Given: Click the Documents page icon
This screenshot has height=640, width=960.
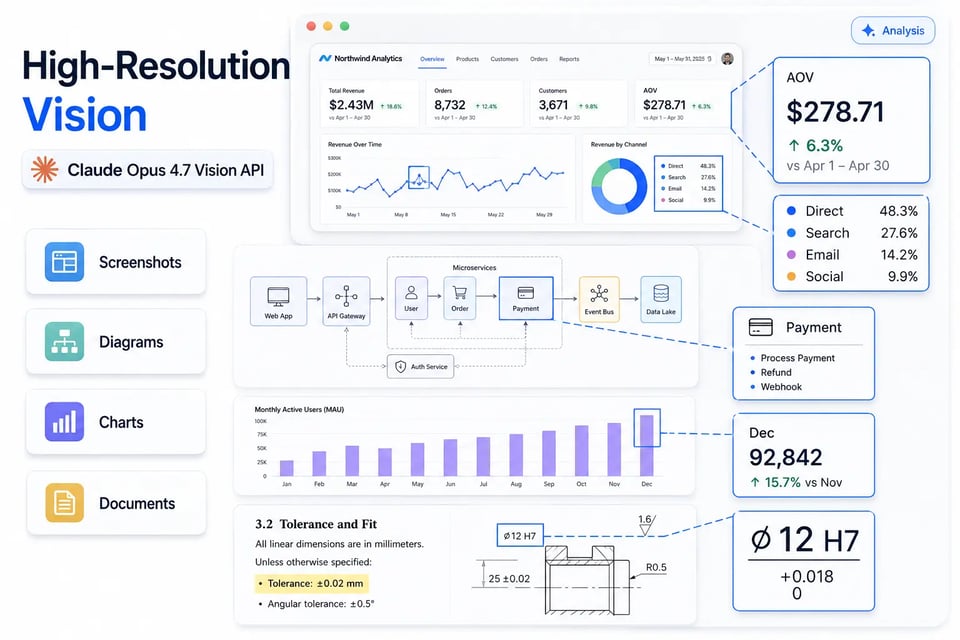Looking at the screenshot, I should [64, 502].
